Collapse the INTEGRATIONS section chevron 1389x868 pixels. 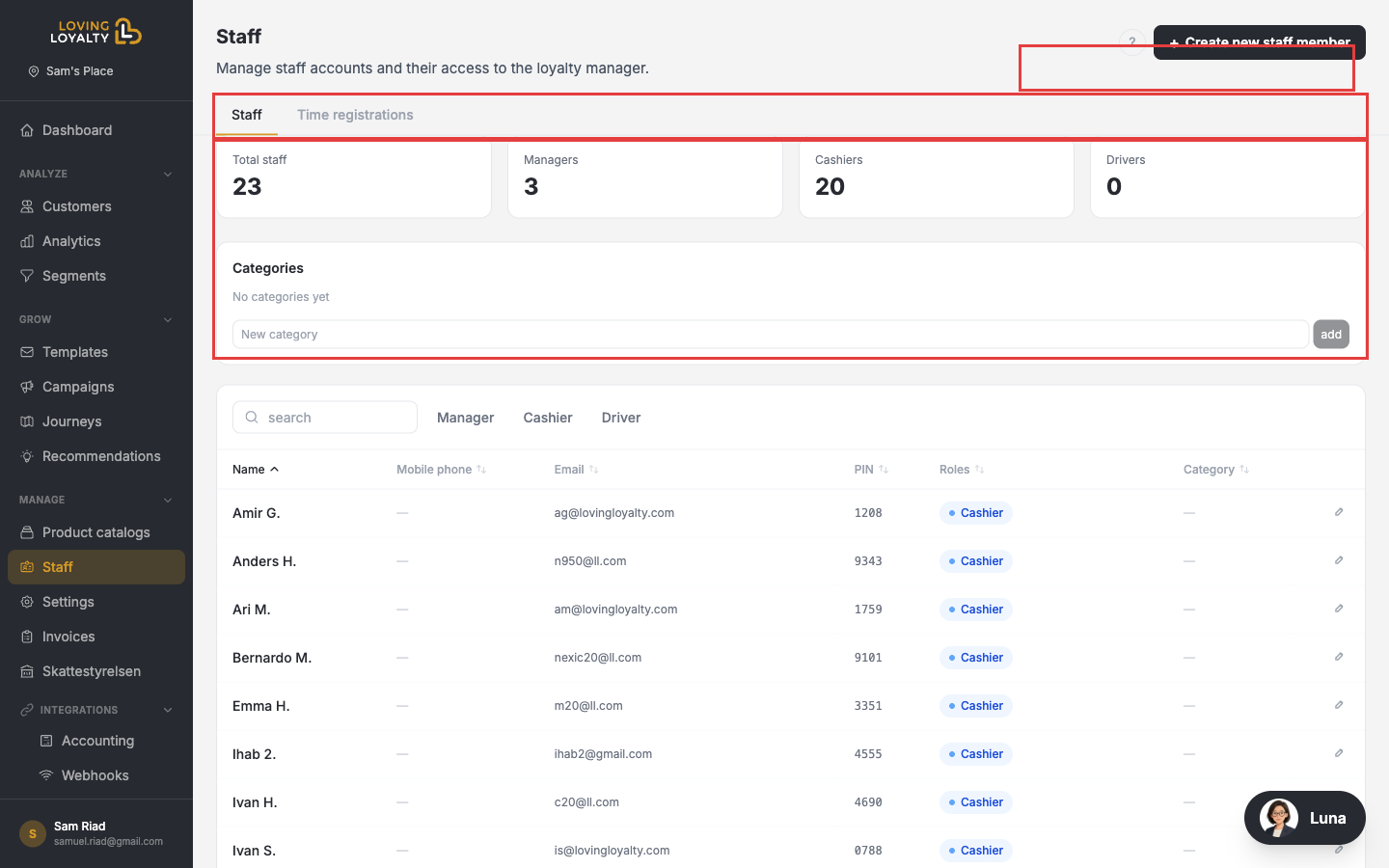[168, 711]
